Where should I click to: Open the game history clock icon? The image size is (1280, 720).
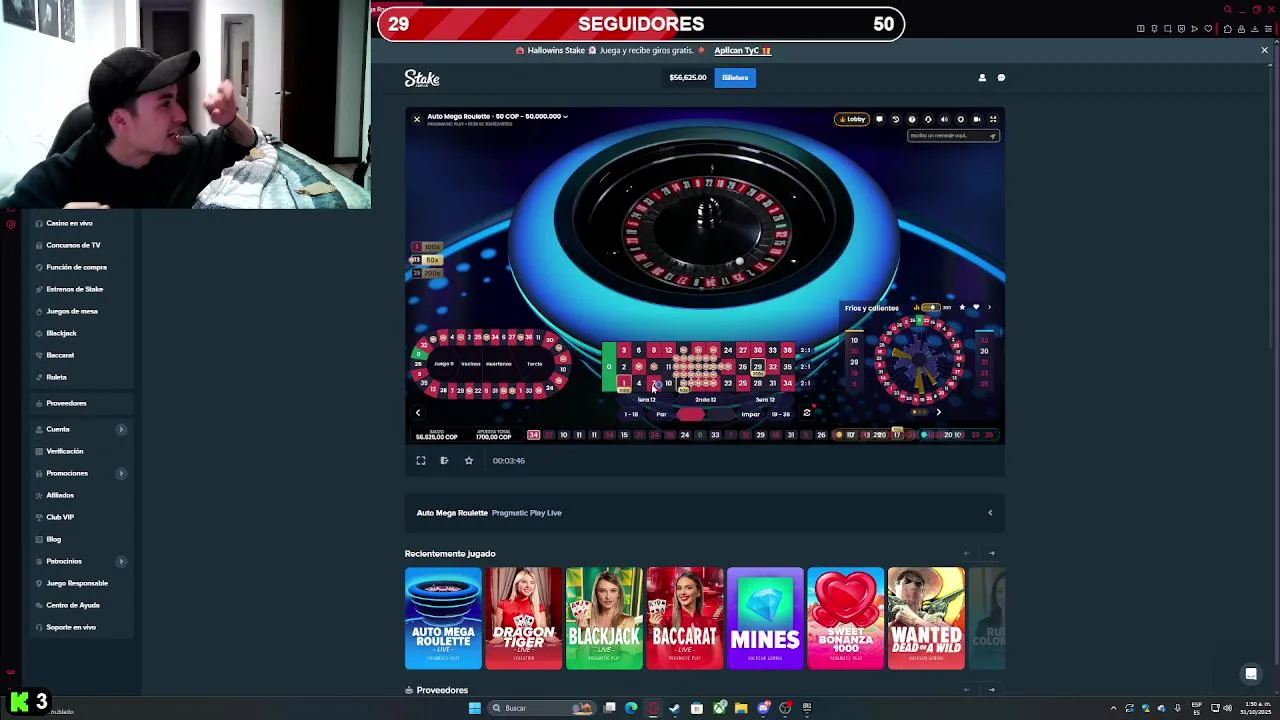[895, 119]
